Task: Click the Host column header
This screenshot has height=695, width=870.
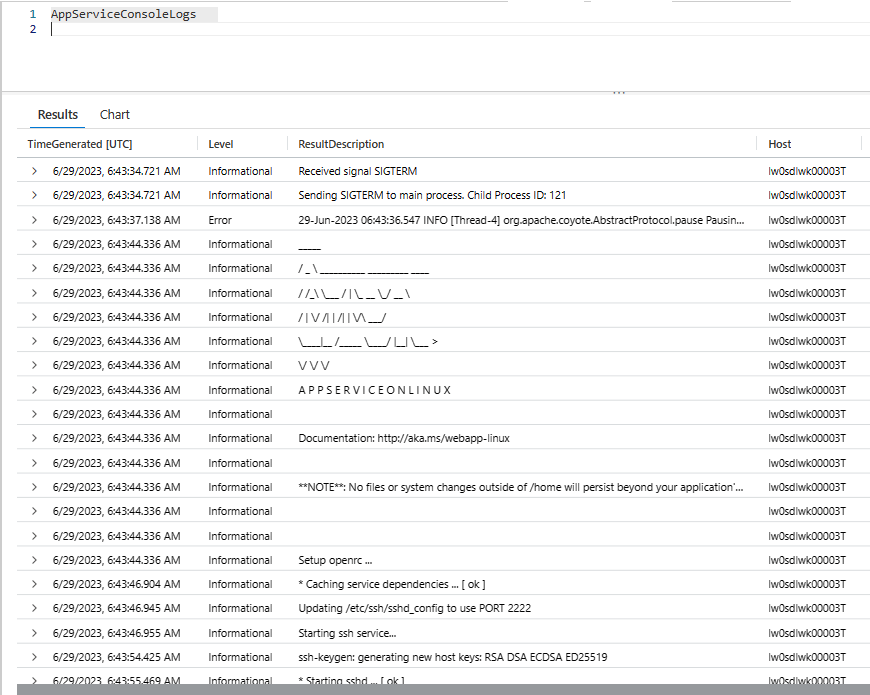Action: tap(780, 145)
